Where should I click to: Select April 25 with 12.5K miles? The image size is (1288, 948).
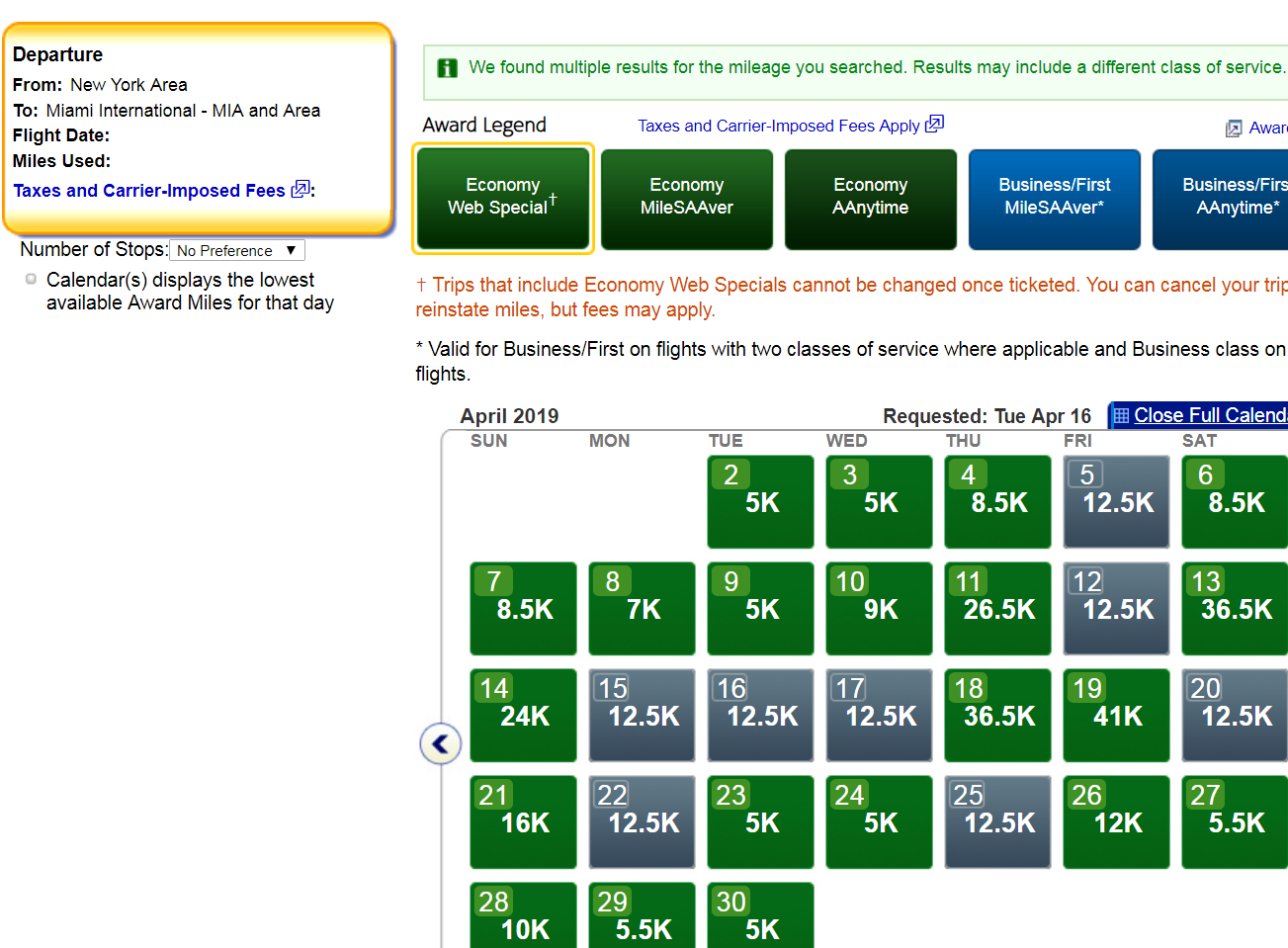[x=998, y=822]
